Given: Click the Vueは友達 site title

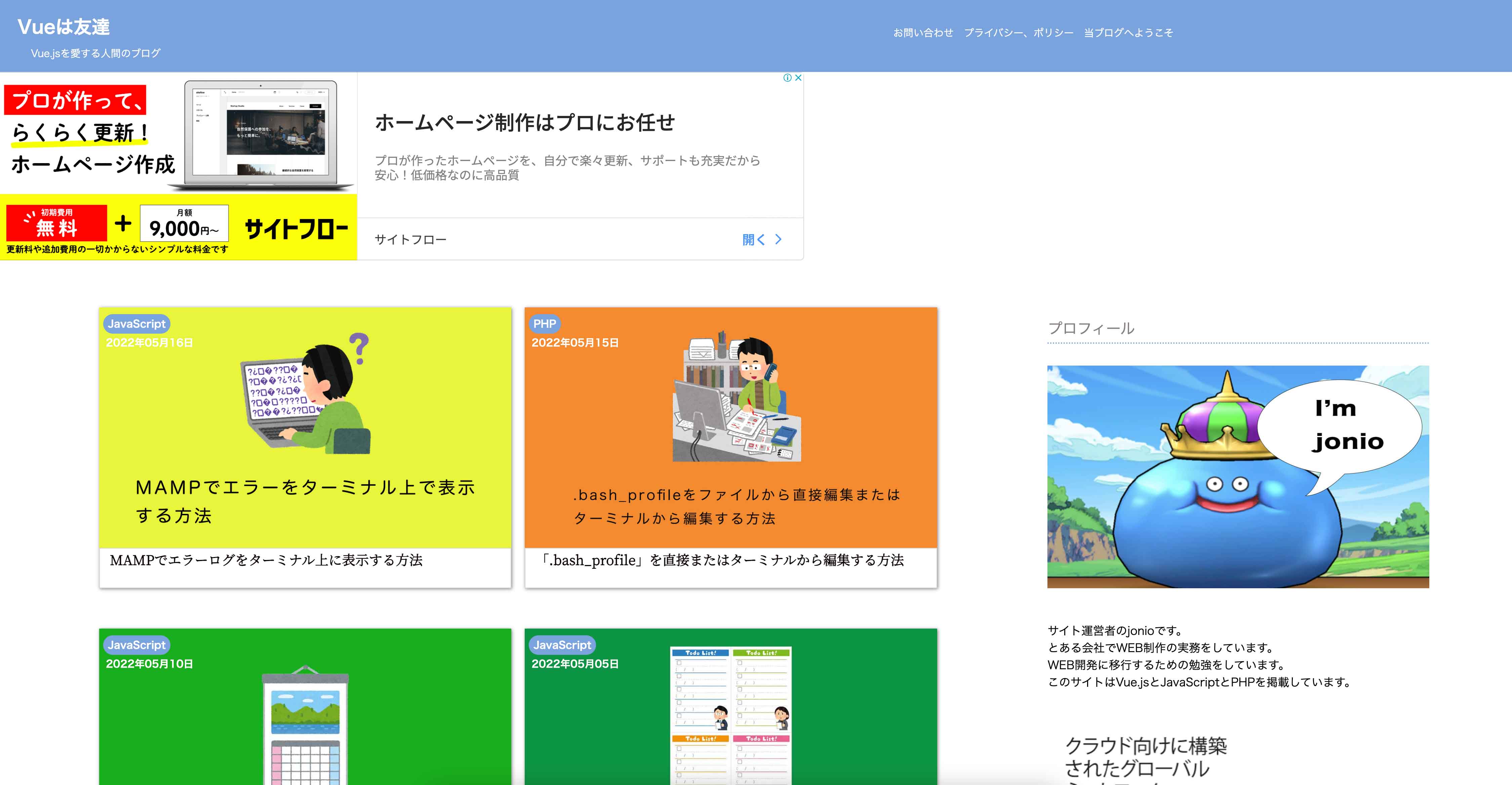Looking at the screenshot, I should click(64, 27).
